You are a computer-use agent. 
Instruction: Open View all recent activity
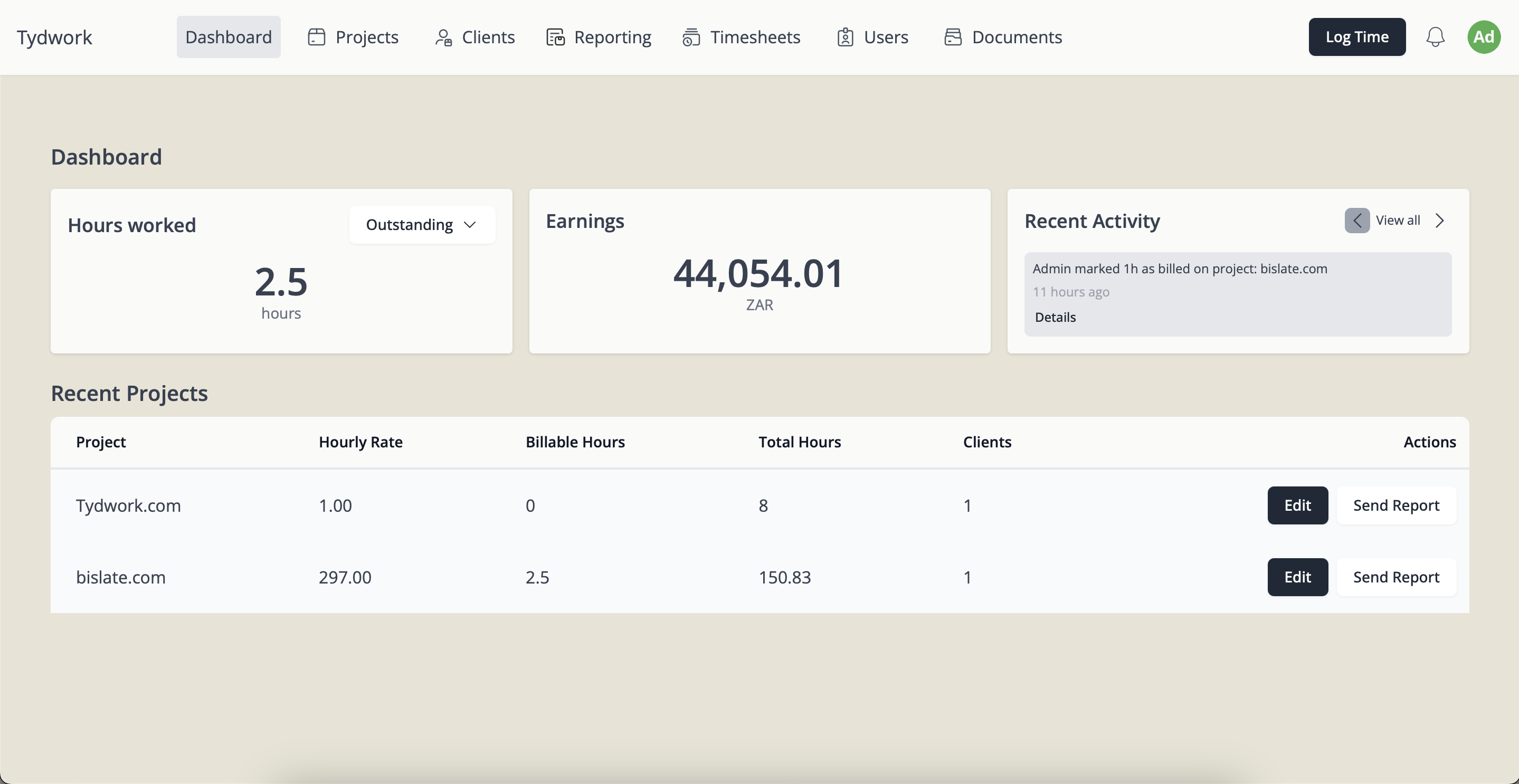click(x=1398, y=221)
